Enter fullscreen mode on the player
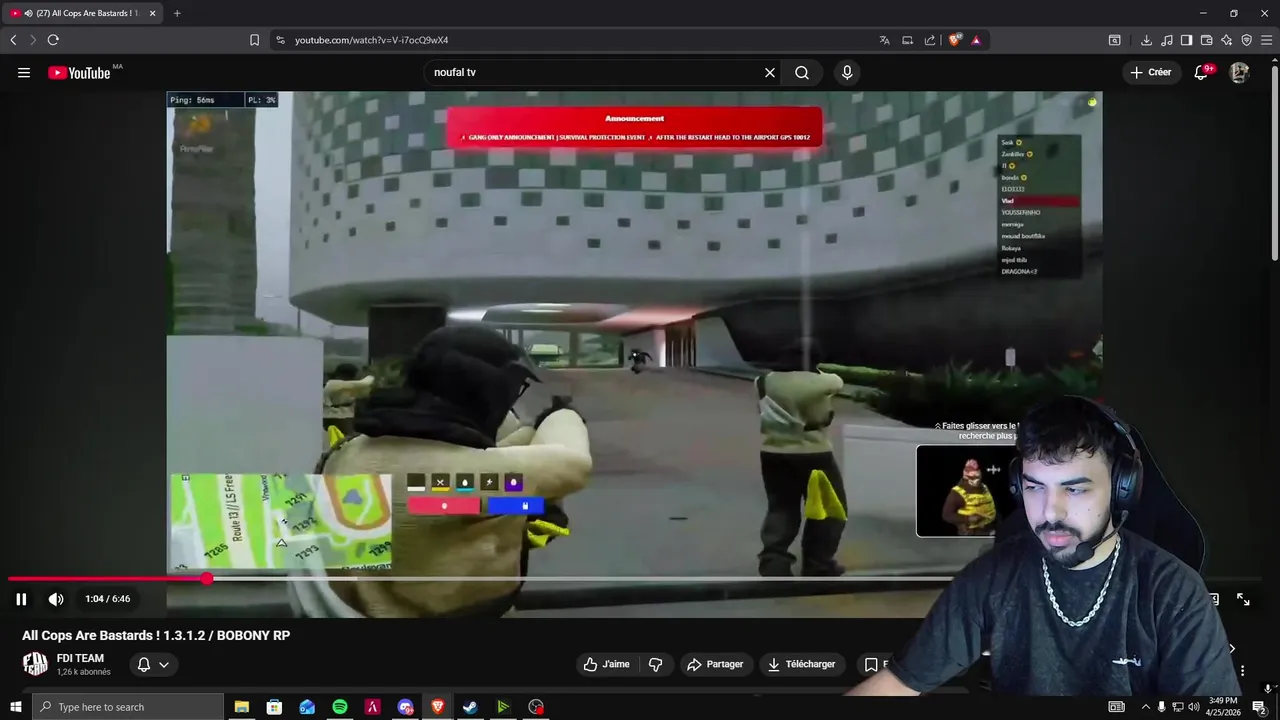This screenshot has height=720, width=1280. [1243, 599]
